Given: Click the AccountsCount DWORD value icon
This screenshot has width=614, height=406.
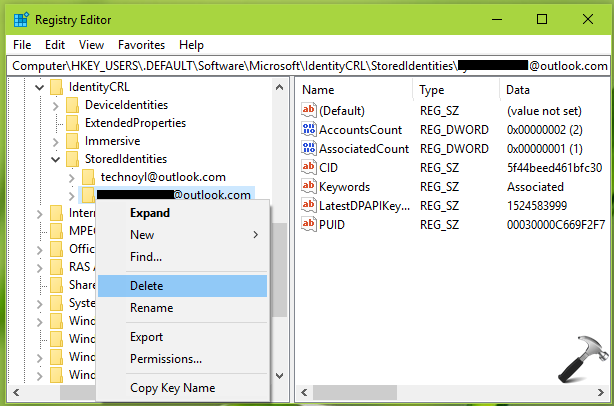Looking at the screenshot, I should point(309,130).
